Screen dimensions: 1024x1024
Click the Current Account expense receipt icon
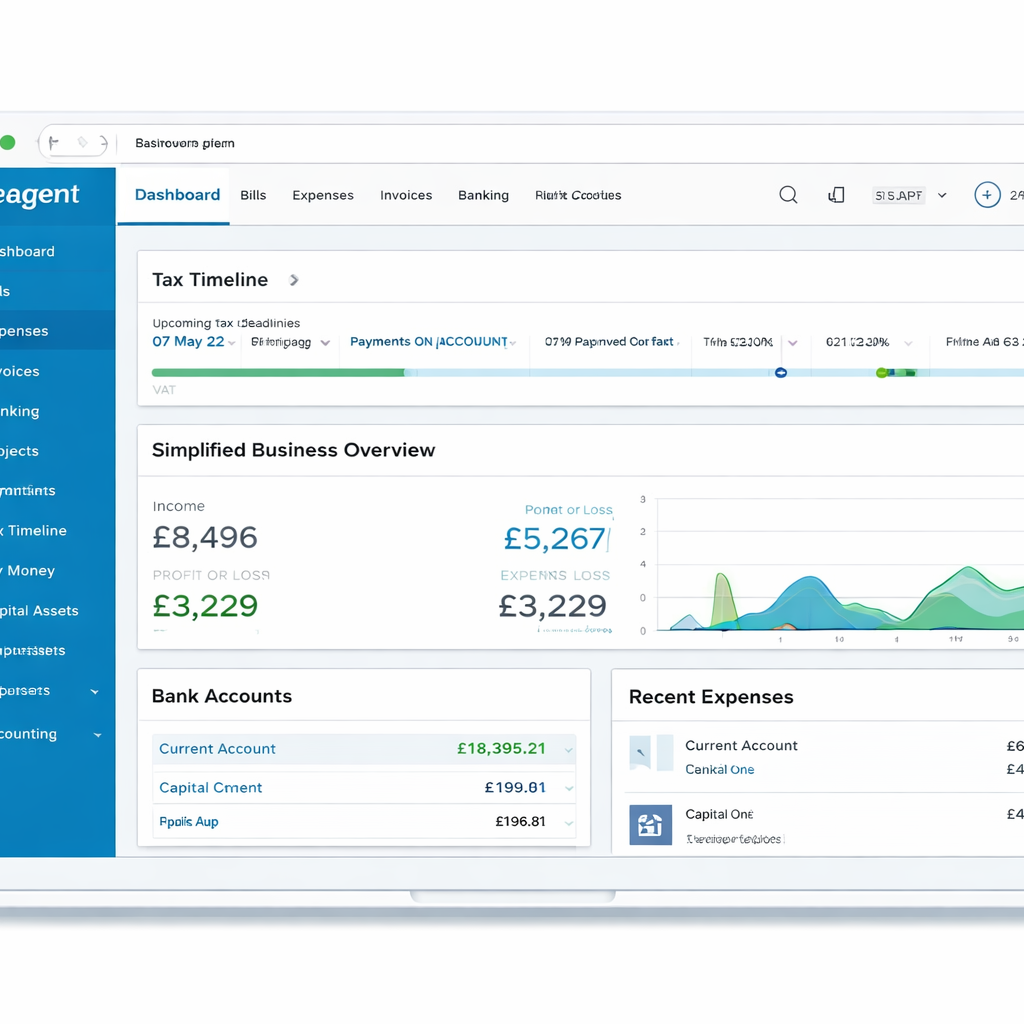pos(650,753)
